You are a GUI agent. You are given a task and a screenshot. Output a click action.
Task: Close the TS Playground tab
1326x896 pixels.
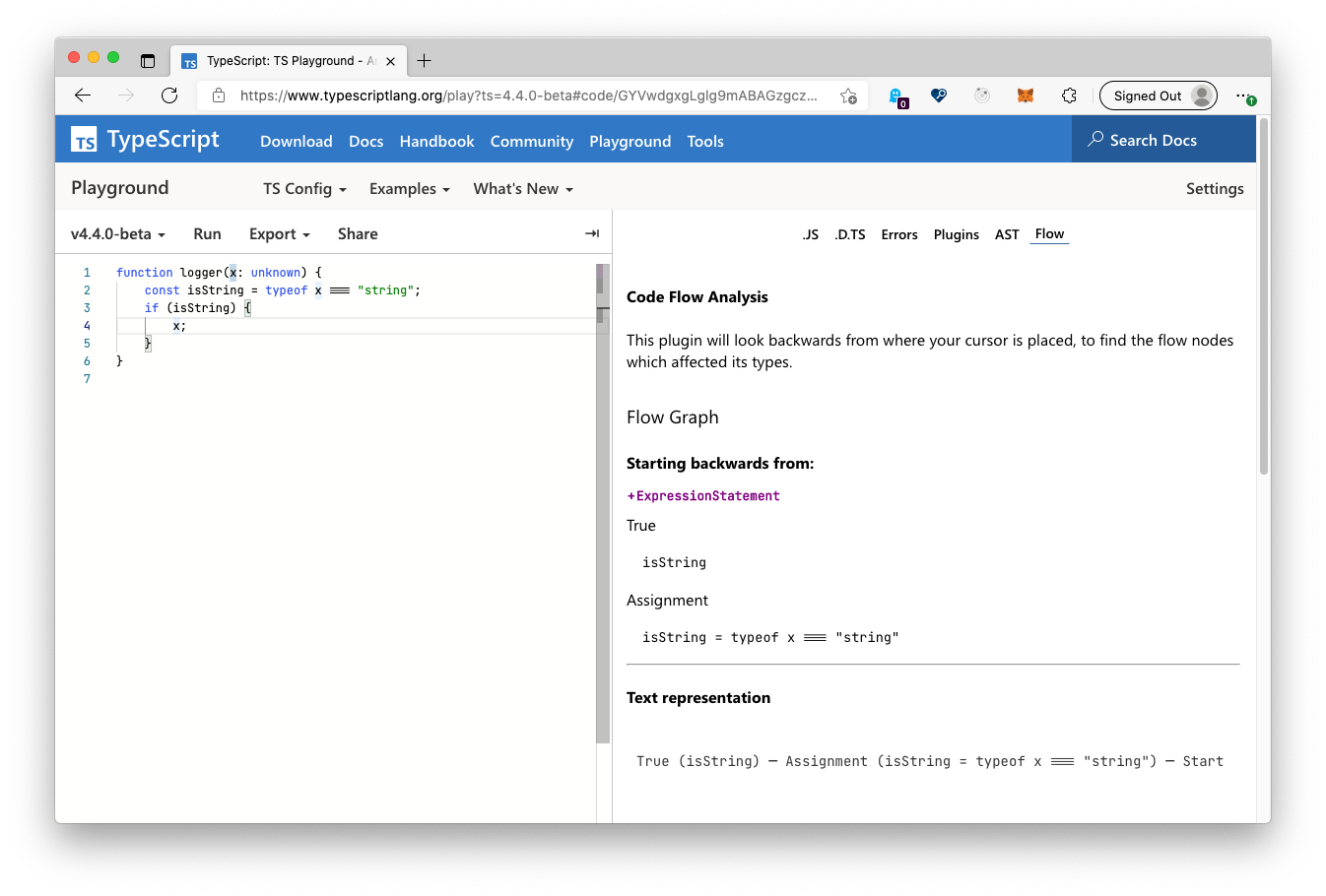click(390, 61)
